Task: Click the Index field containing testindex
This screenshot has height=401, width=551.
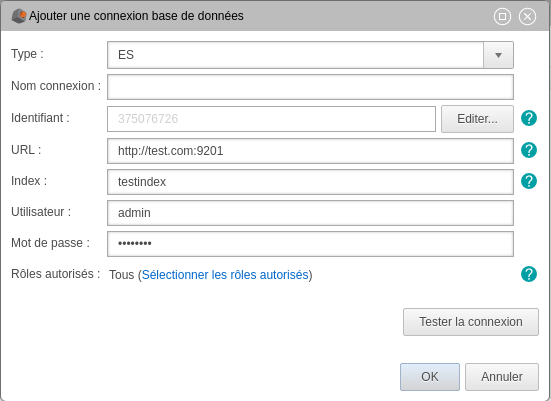Action: pyautogui.click(x=310, y=182)
